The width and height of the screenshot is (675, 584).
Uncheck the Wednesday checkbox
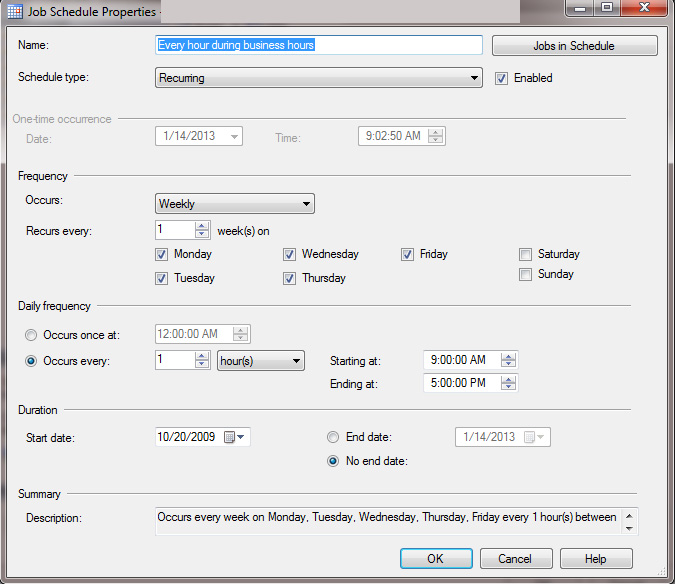point(289,254)
